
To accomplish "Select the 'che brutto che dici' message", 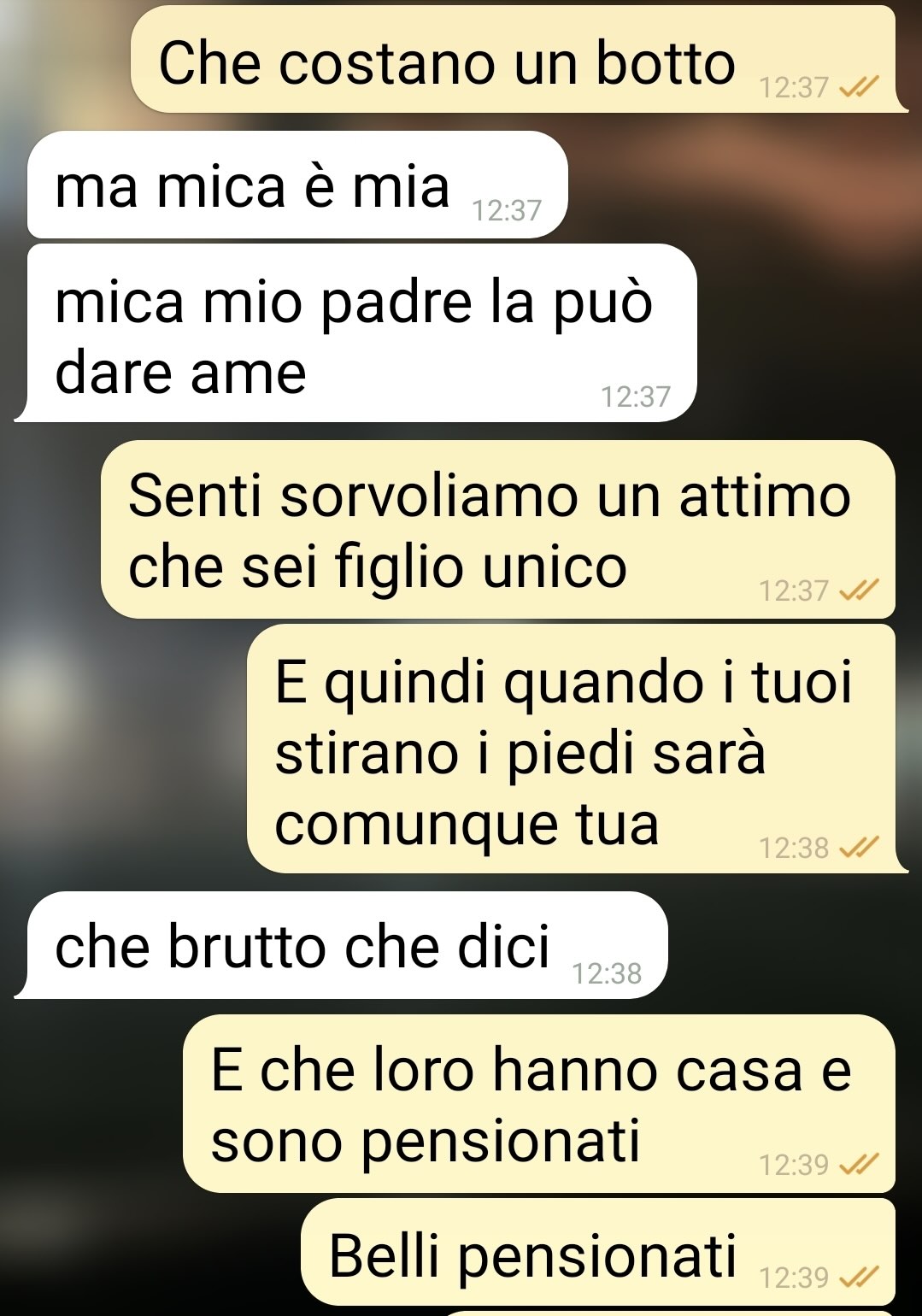I will [x=341, y=945].
